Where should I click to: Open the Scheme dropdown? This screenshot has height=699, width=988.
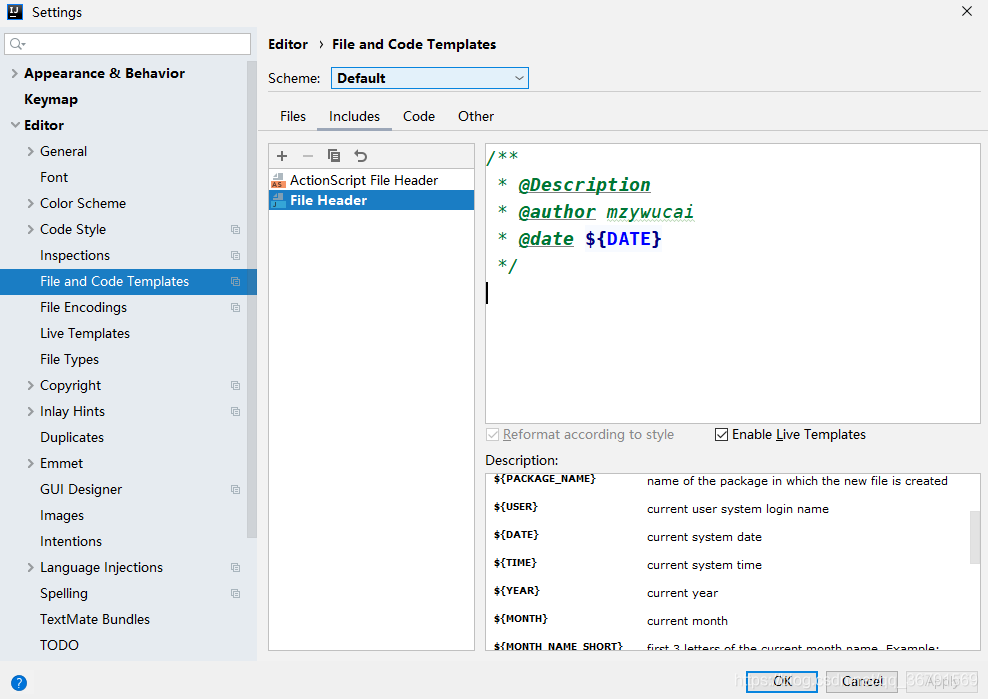point(430,78)
